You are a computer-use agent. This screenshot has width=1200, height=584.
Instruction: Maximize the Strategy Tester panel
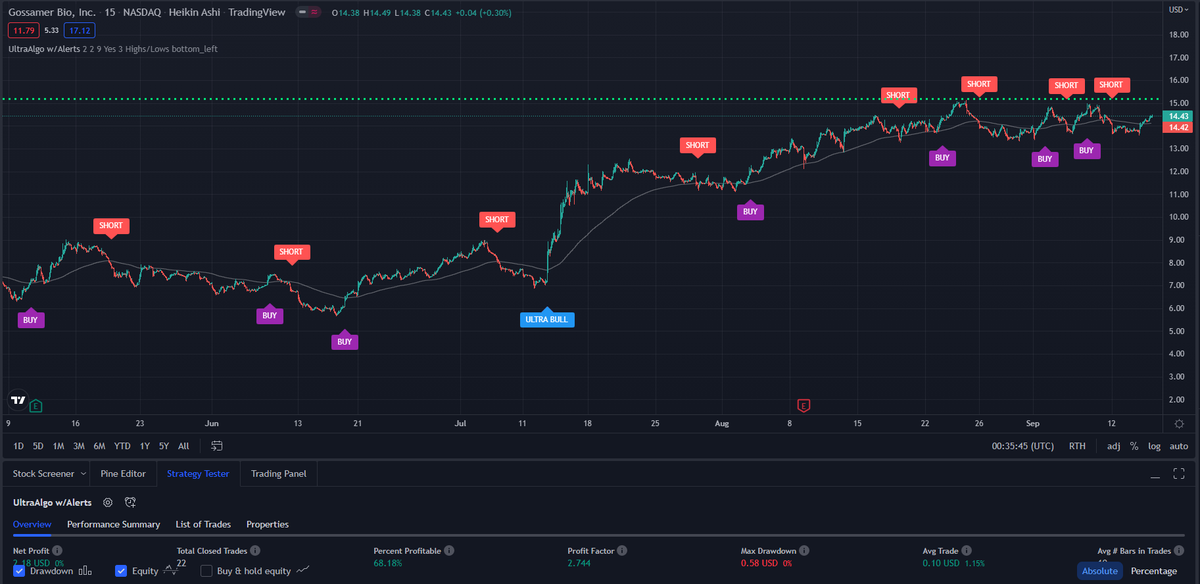pos(1180,473)
